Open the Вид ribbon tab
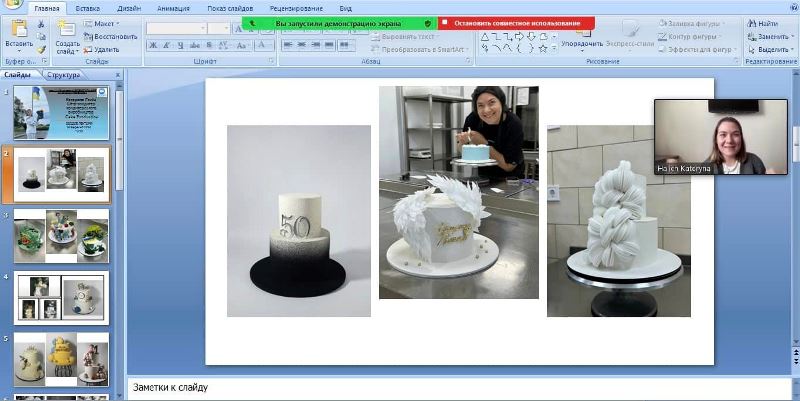Screen dimensions: 800x401 coord(345,9)
